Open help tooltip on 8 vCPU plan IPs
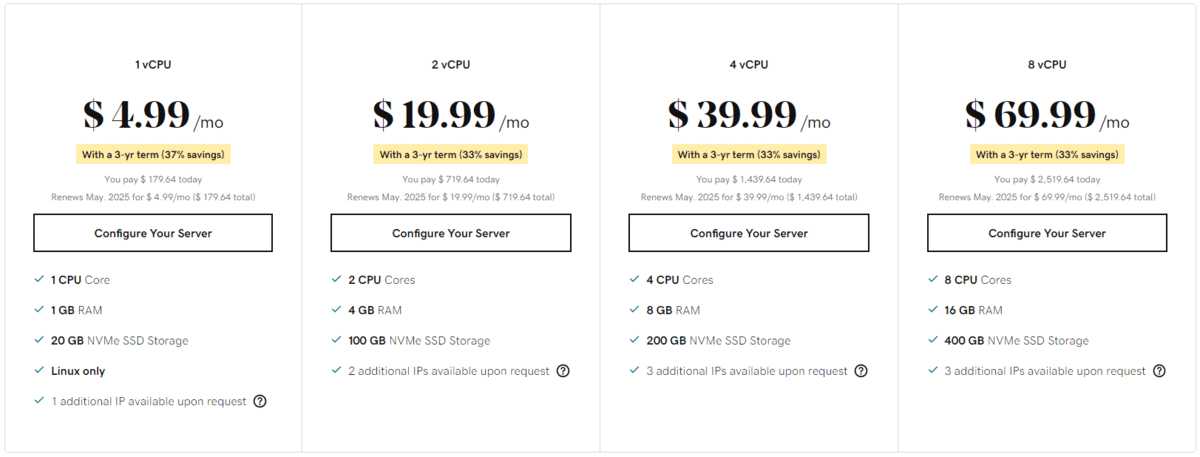 click(1159, 371)
